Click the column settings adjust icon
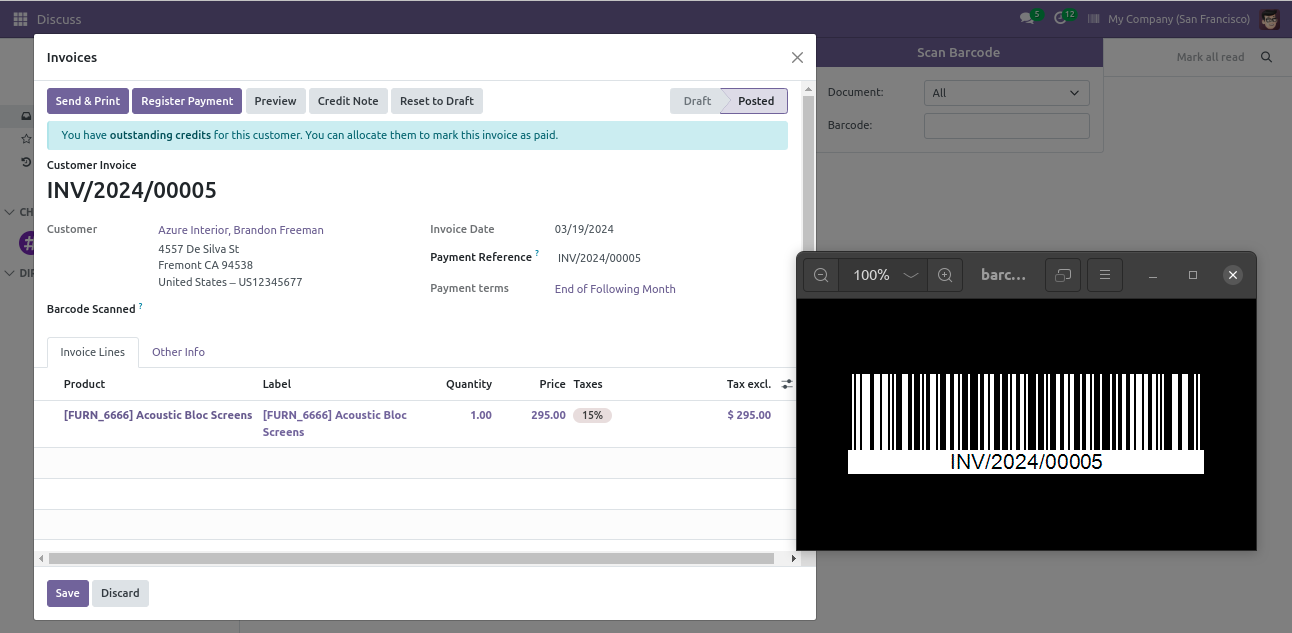 [x=787, y=384]
